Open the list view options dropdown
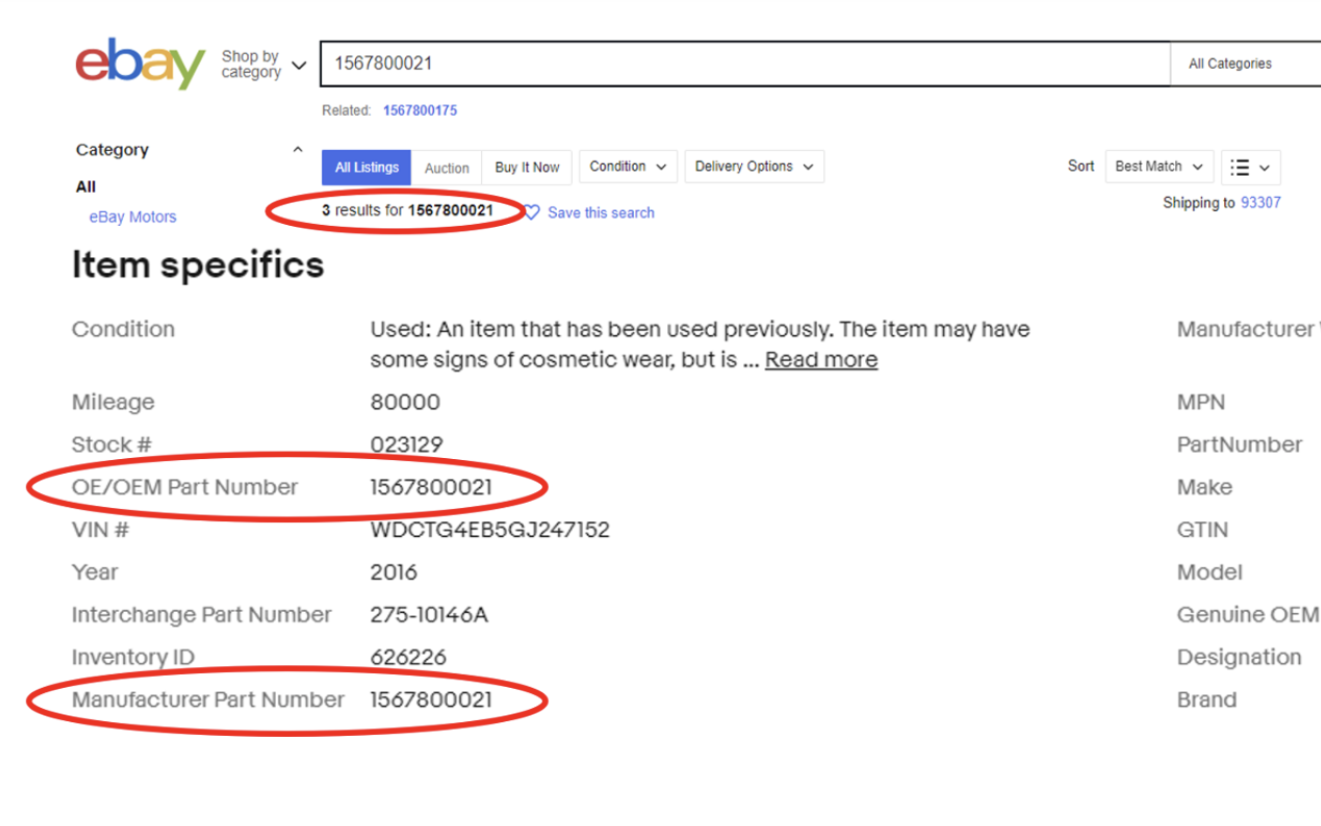1321x826 pixels. point(1251,168)
